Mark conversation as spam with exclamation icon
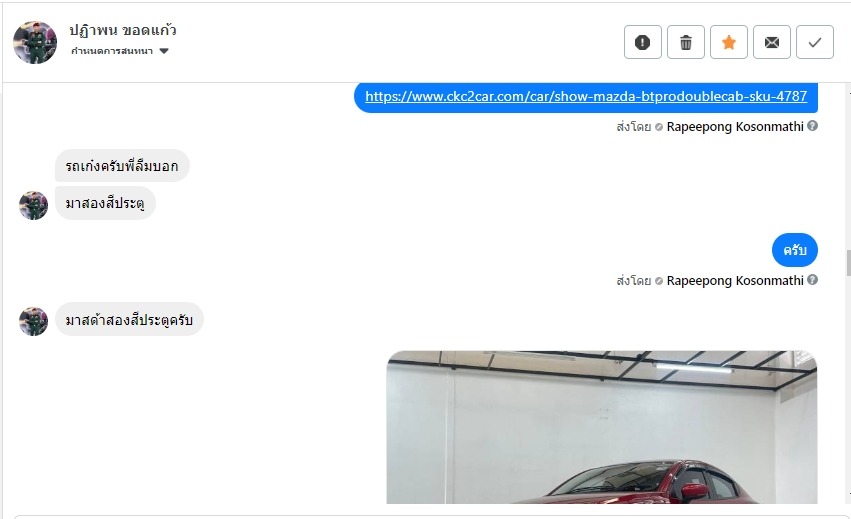 click(x=643, y=42)
